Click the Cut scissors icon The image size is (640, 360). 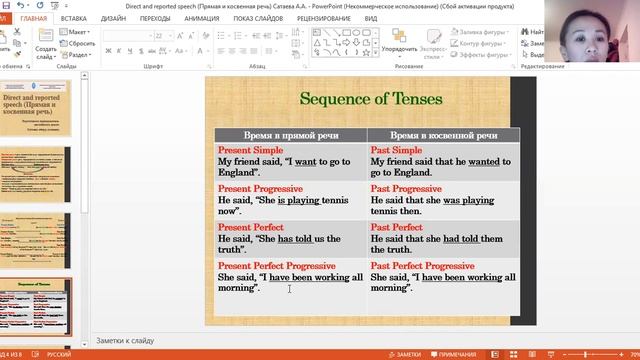pos(17,31)
